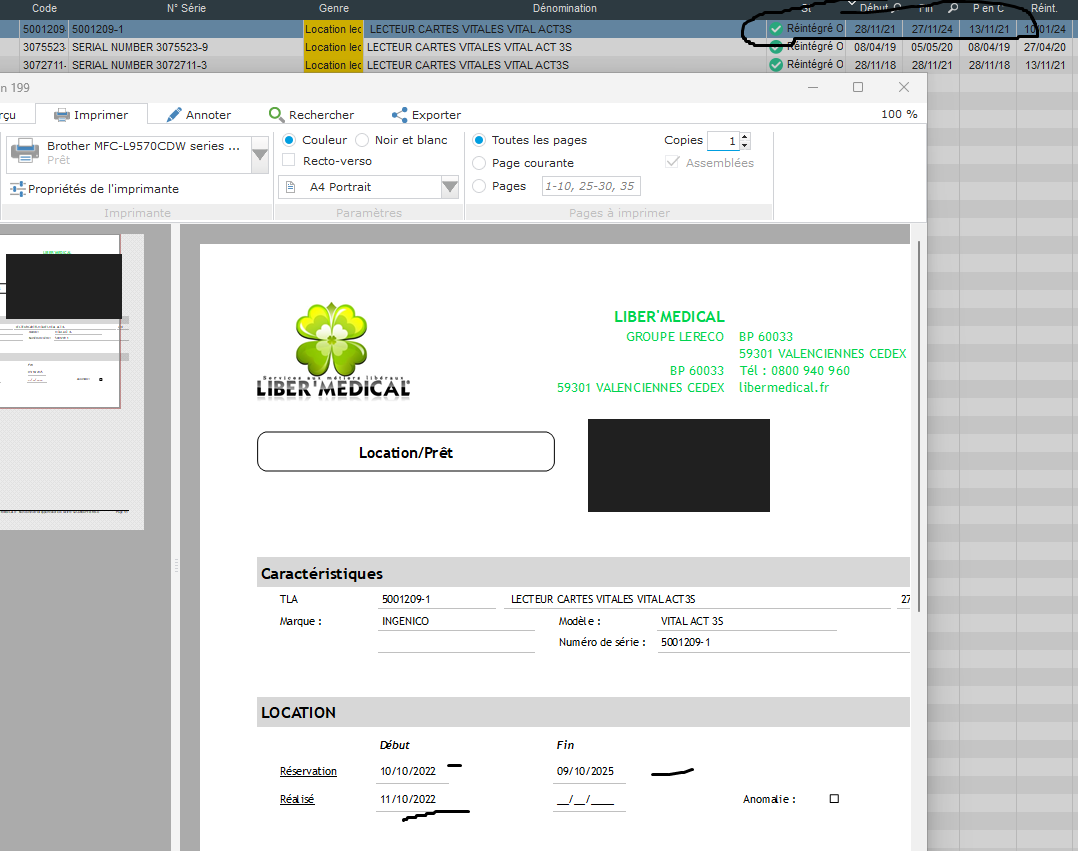Open the Brother MFC-L9570CDW printer dropdown
This screenshot has width=1078, height=851.
(260, 155)
